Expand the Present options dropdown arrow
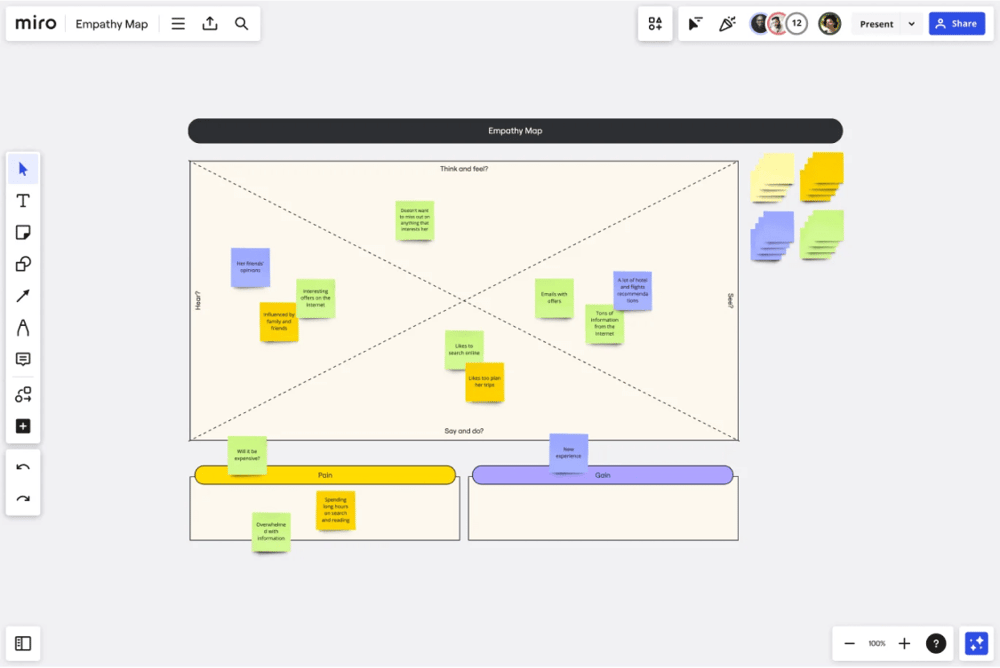Image resolution: width=1000 pixels, height=668 pixels. tap(911, 24)
